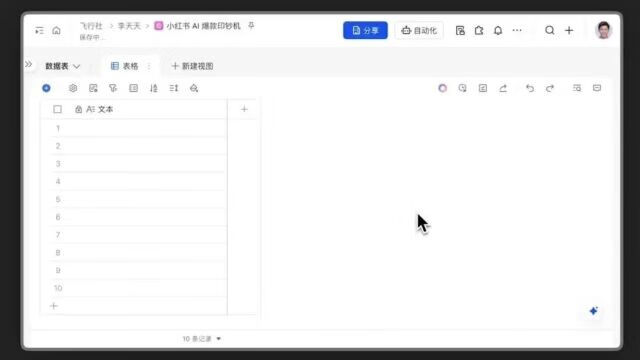This screenshot has height=360, width=640.
Task: Redo the last action
Action: (550, 88)
